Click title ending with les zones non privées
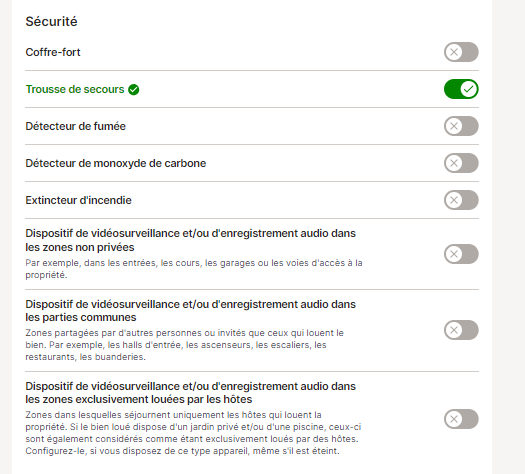This screenshot has height=474, width=525. click(x=191, y=240)
